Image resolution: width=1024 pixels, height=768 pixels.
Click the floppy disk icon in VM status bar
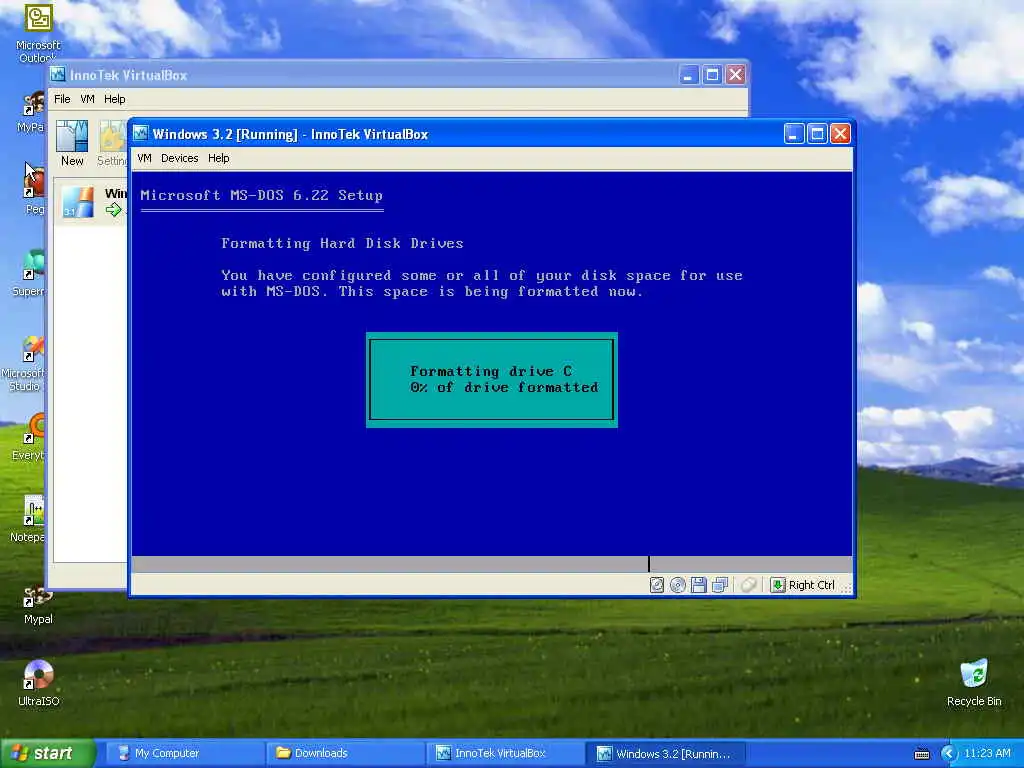699,585
